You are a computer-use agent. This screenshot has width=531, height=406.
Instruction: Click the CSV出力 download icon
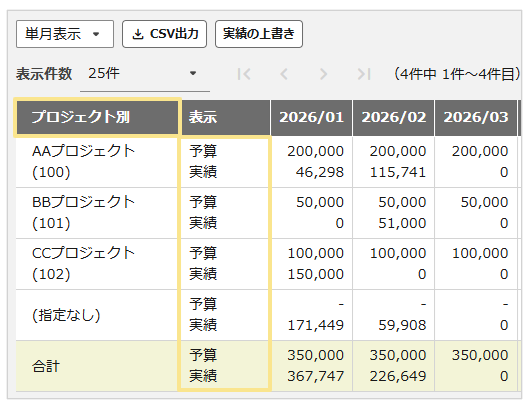click(137, 34)
